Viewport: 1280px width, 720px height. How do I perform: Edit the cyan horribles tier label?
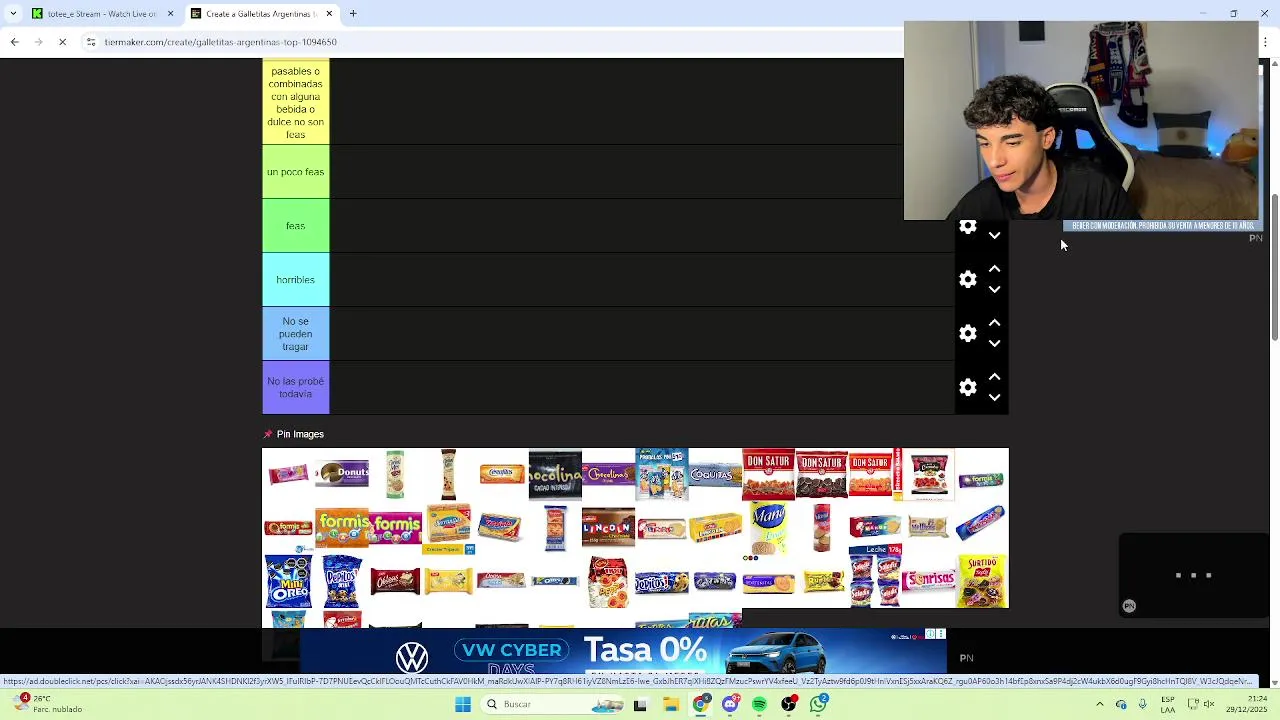click(295, 280)
